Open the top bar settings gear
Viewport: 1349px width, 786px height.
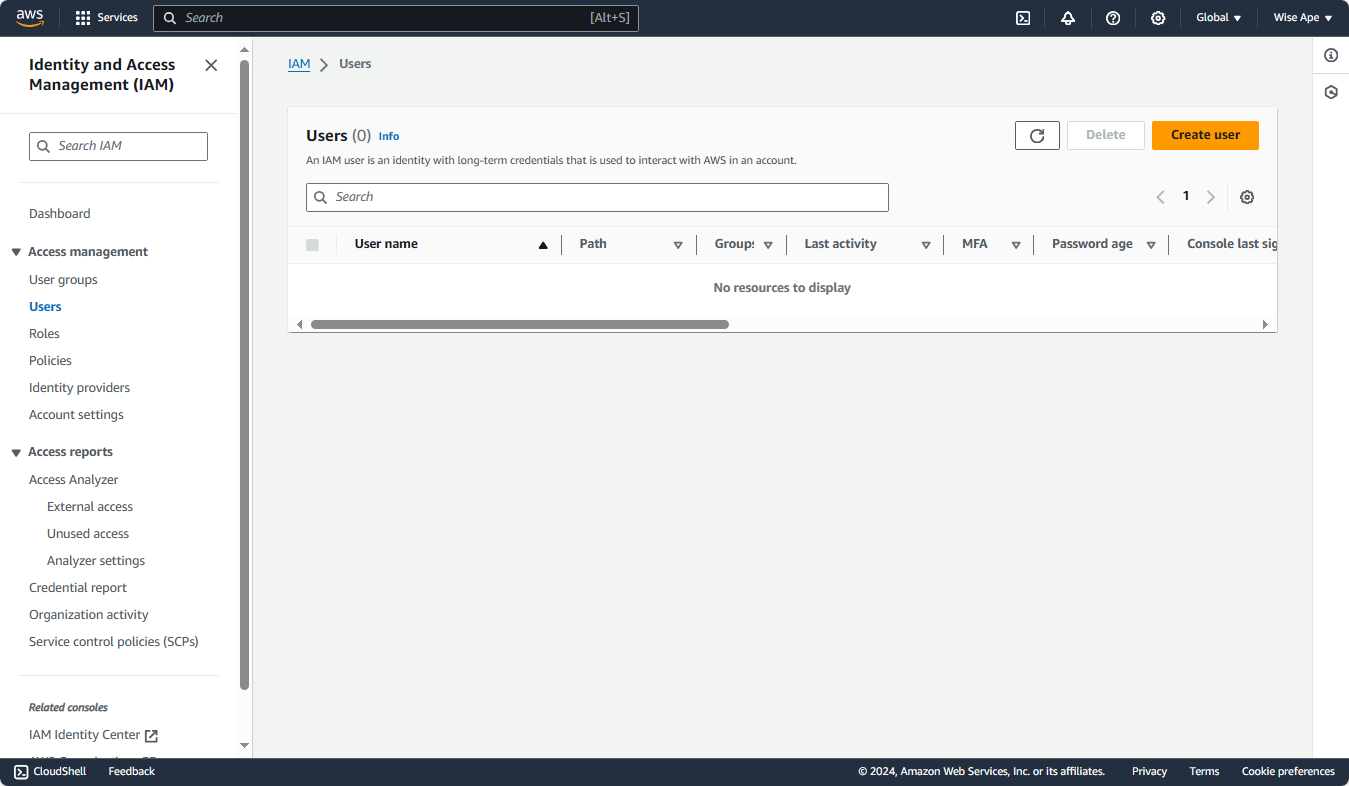click(x=1158, y=18)
